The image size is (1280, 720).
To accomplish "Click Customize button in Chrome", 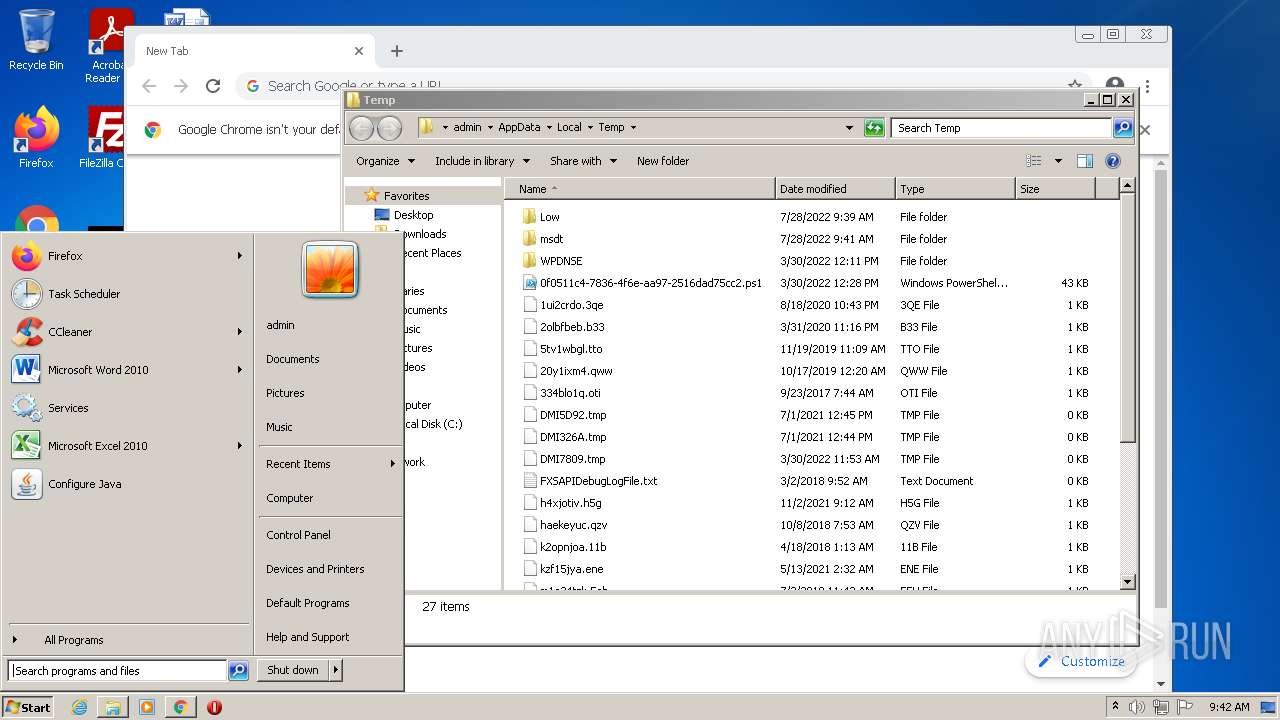I will point(1082,661).
